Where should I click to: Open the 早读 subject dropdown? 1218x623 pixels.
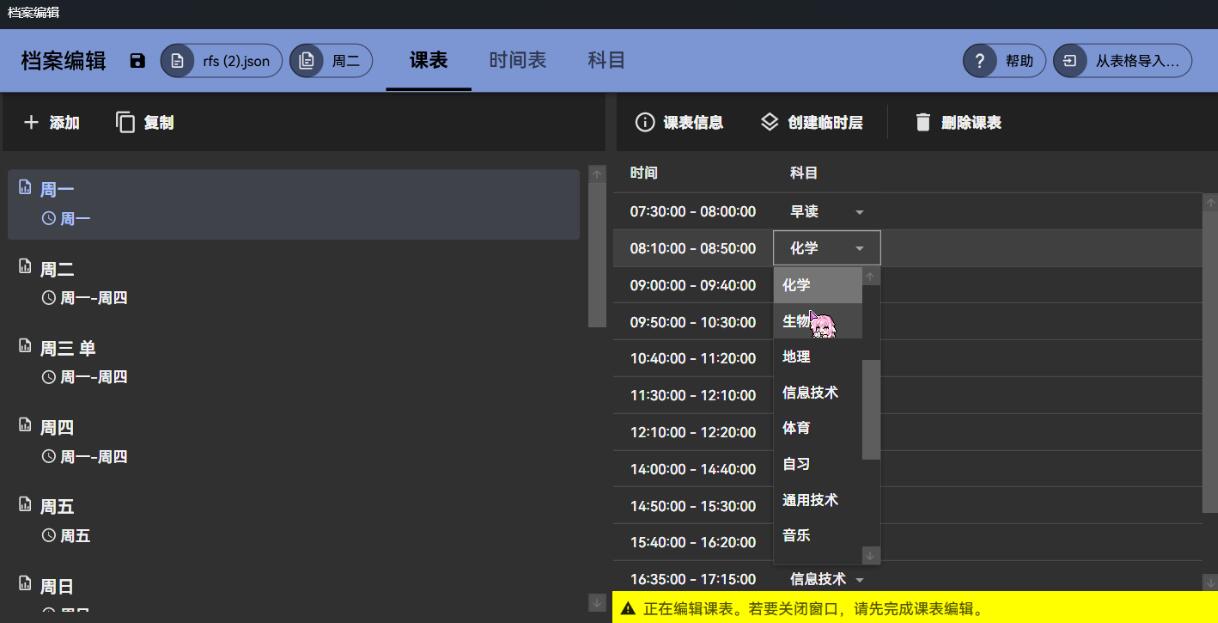(x=827, y=212)
